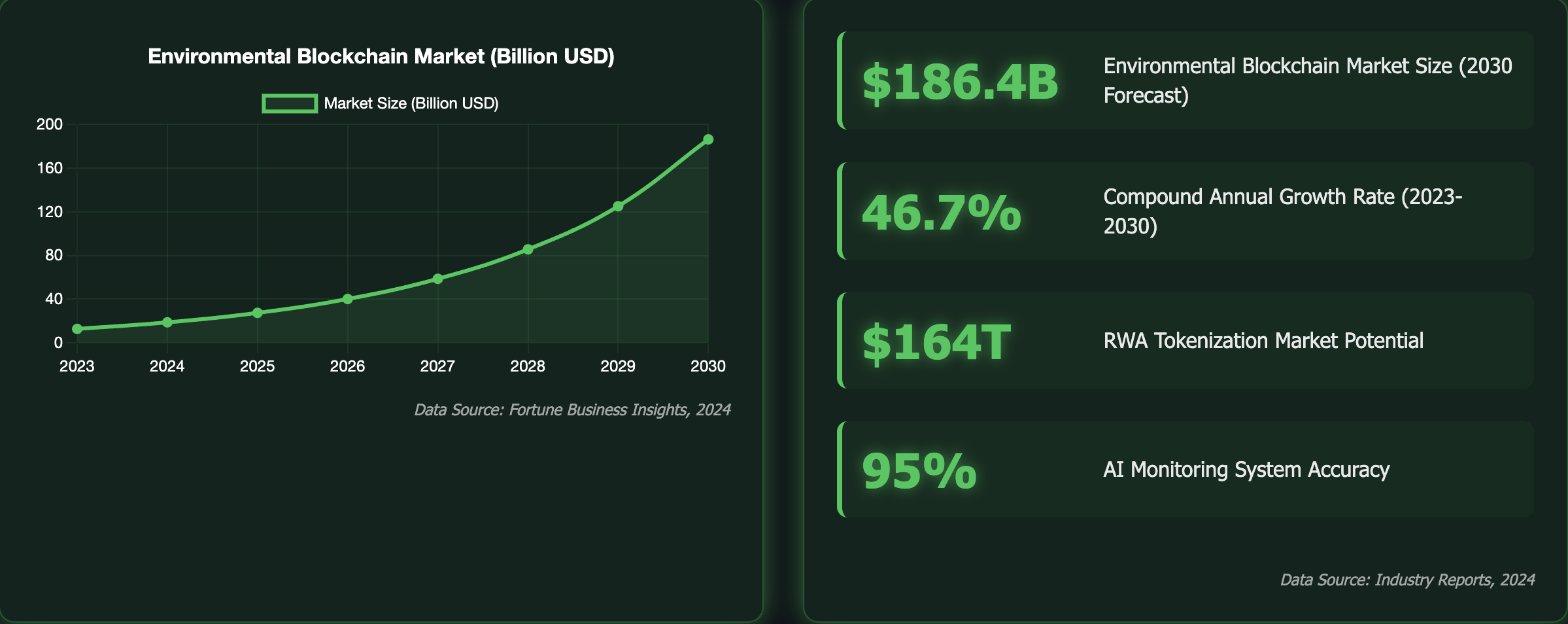The image size is (1568, 624).
Task: Click the $164T tokenization figure
Action: (x=936, y=342)
